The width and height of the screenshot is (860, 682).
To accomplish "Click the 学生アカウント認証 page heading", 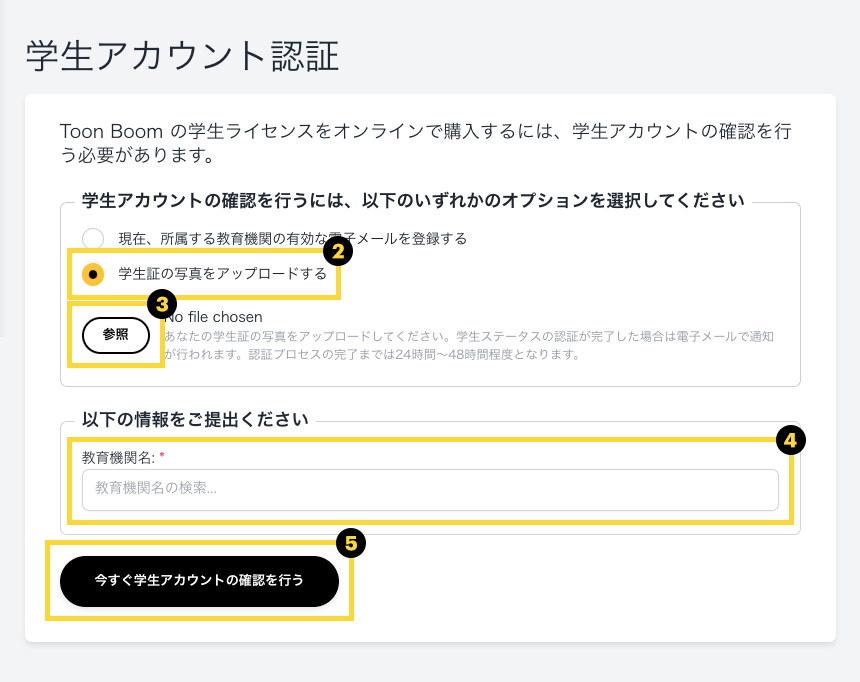I will click(x=183, y=55).
